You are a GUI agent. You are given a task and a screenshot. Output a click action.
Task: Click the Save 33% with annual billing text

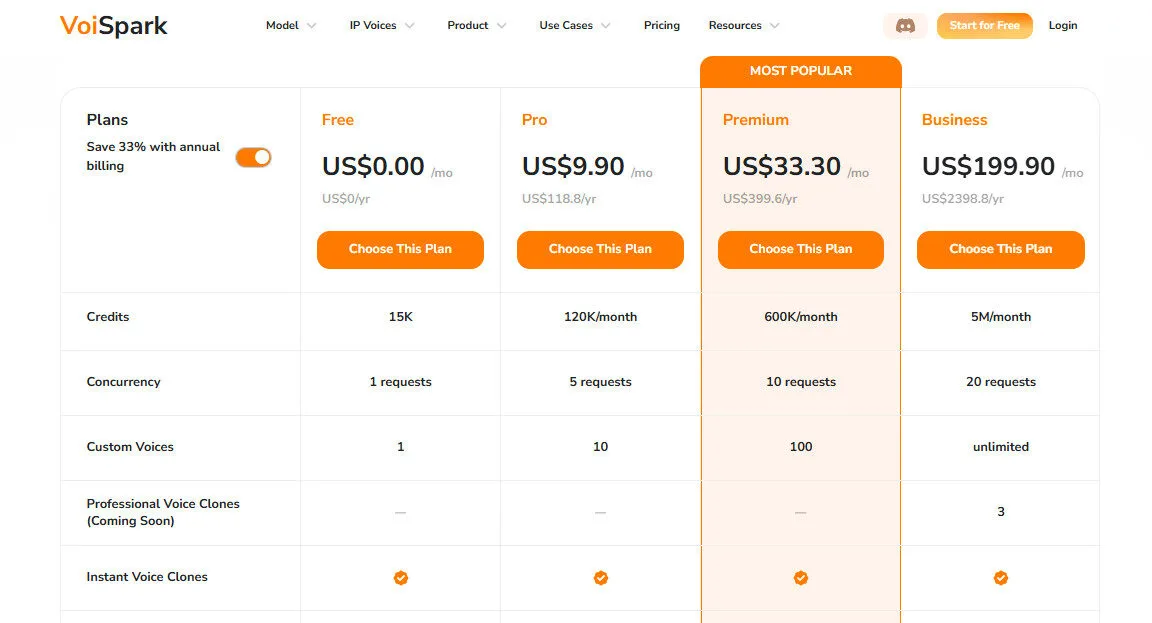coord(153,156)
